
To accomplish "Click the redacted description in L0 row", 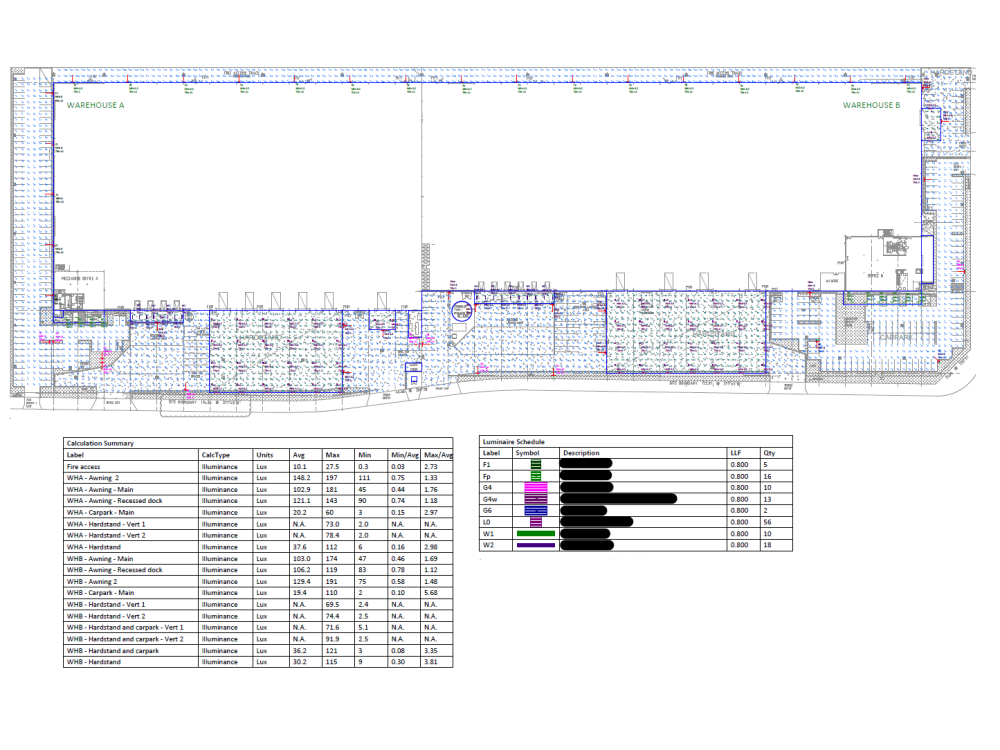I will click(596, 522).
